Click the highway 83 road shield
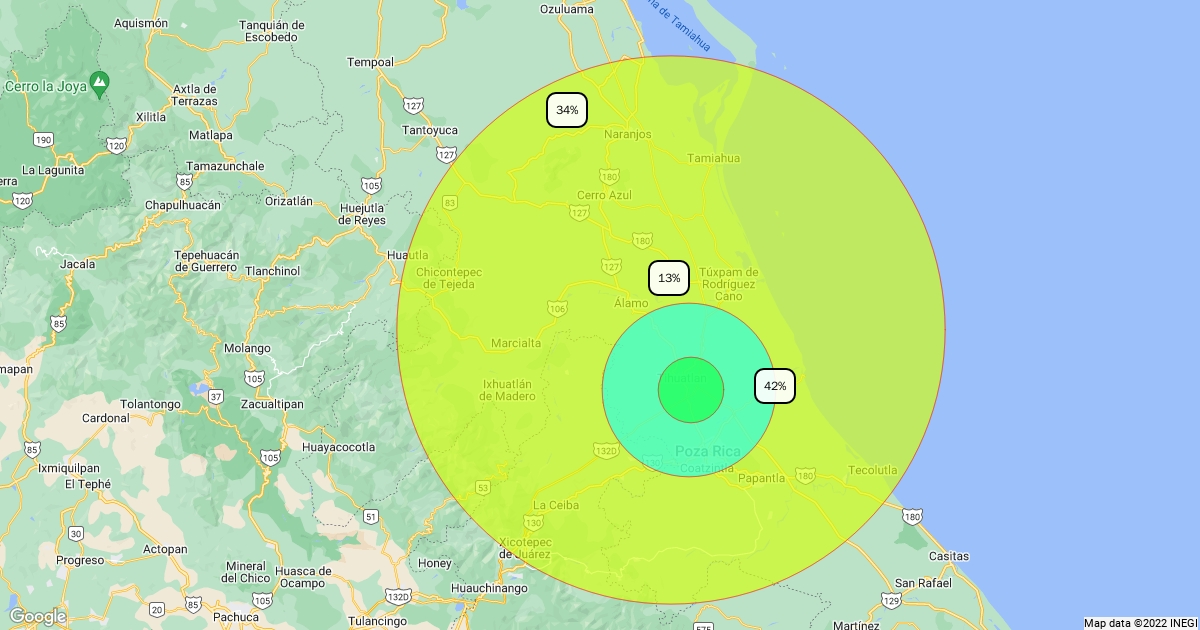 pyautogui.click(x=450, y=203)
